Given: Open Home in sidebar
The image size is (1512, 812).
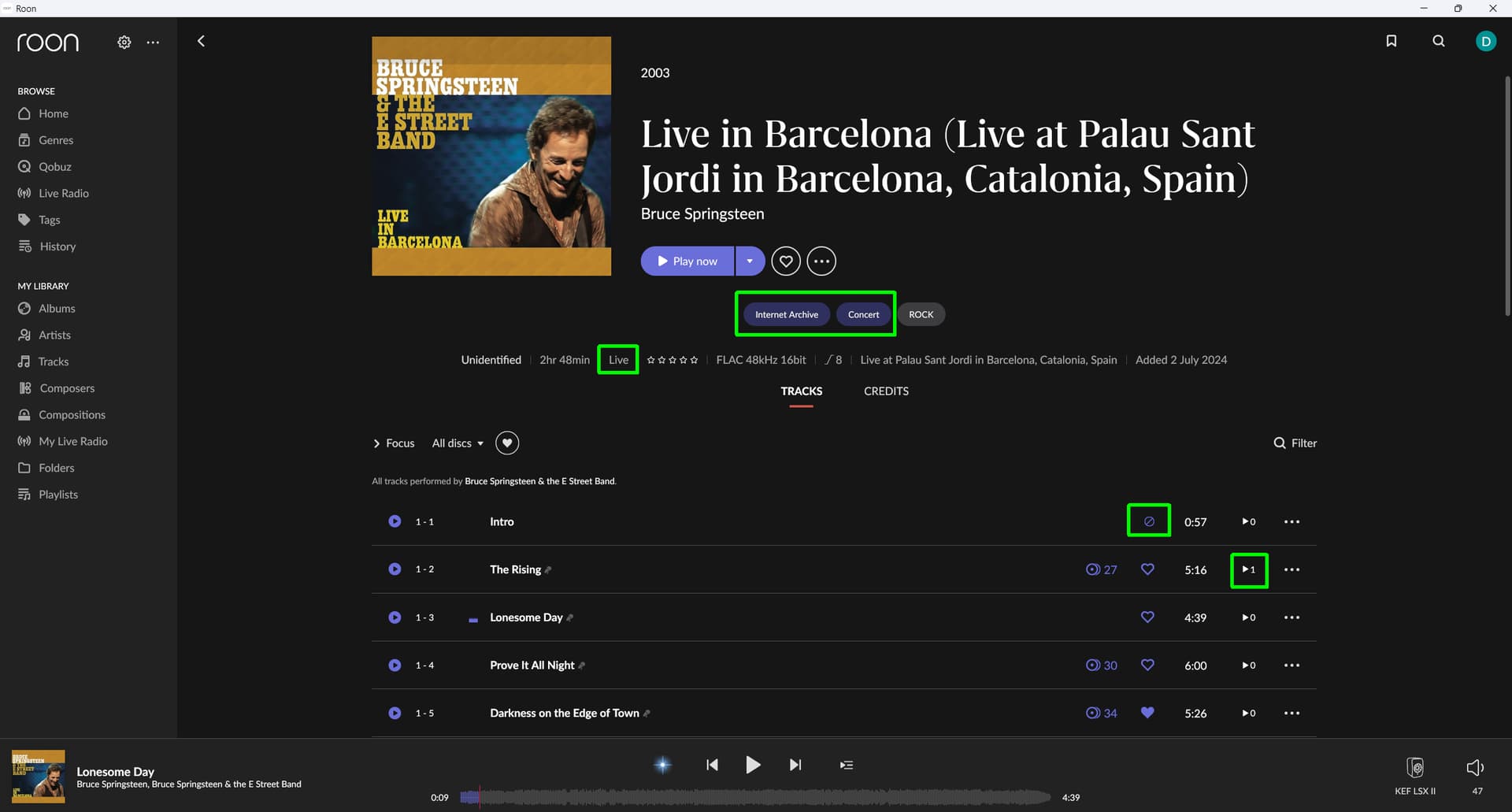Looking at the screenshot, I should coord(54,113).
